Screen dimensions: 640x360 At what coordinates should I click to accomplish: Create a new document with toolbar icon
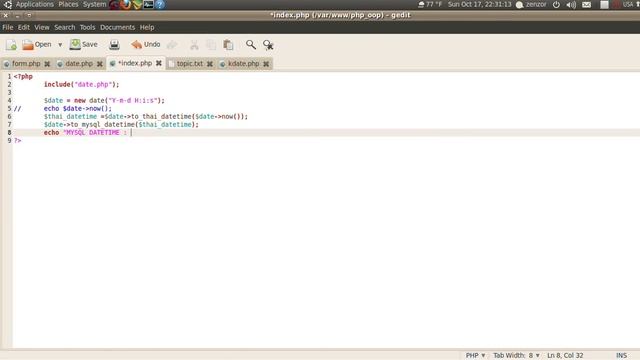[x=11, y=44]
